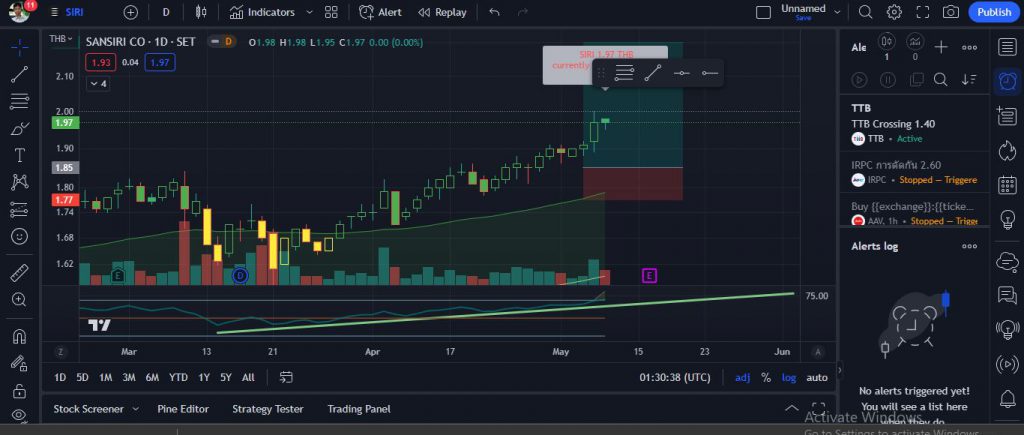
Task: Toggle stay in drawing mode
Action: [x=20, y=363]
